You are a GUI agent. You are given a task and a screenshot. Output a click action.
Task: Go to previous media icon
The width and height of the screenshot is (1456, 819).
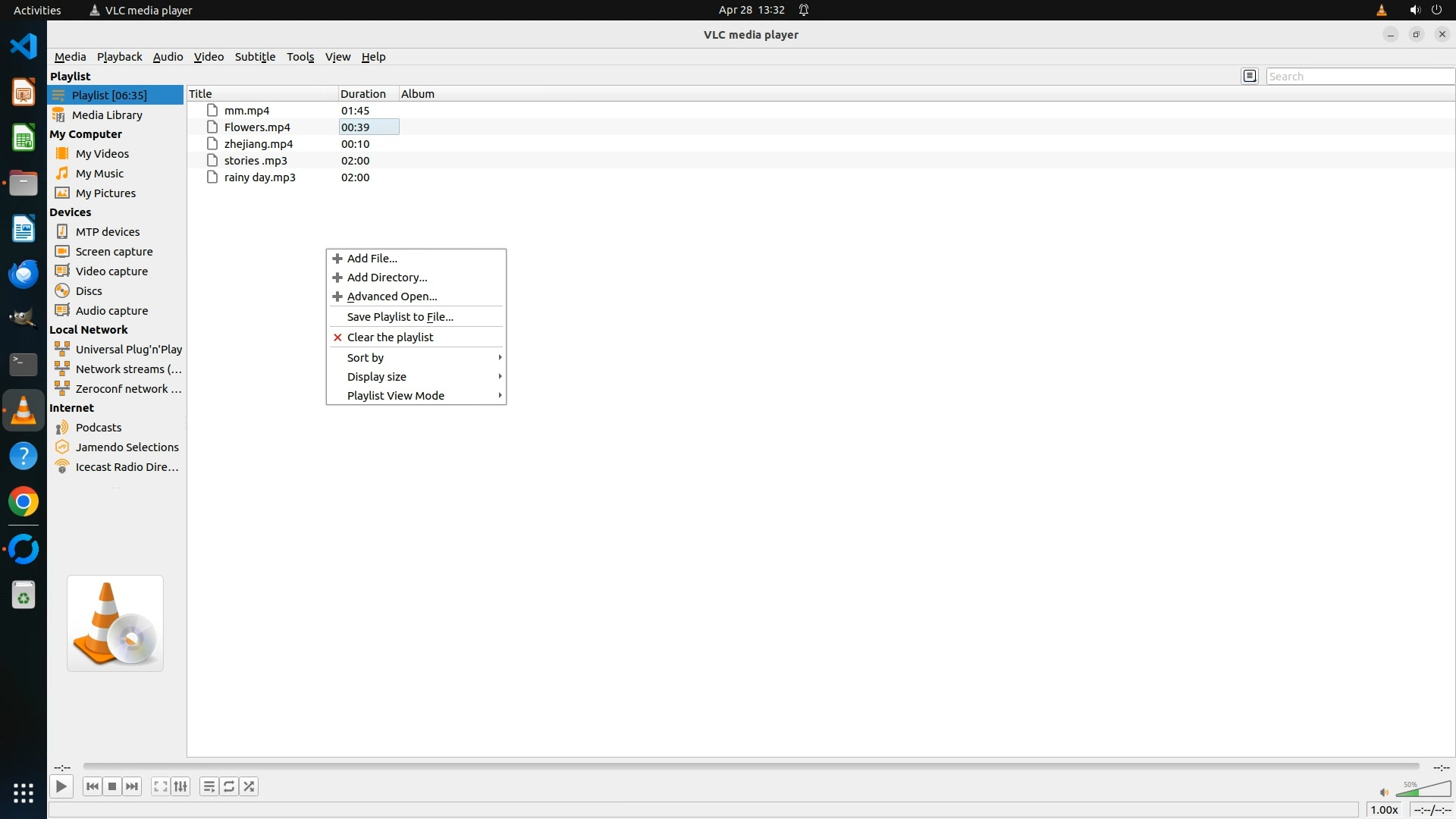[93, 786]
